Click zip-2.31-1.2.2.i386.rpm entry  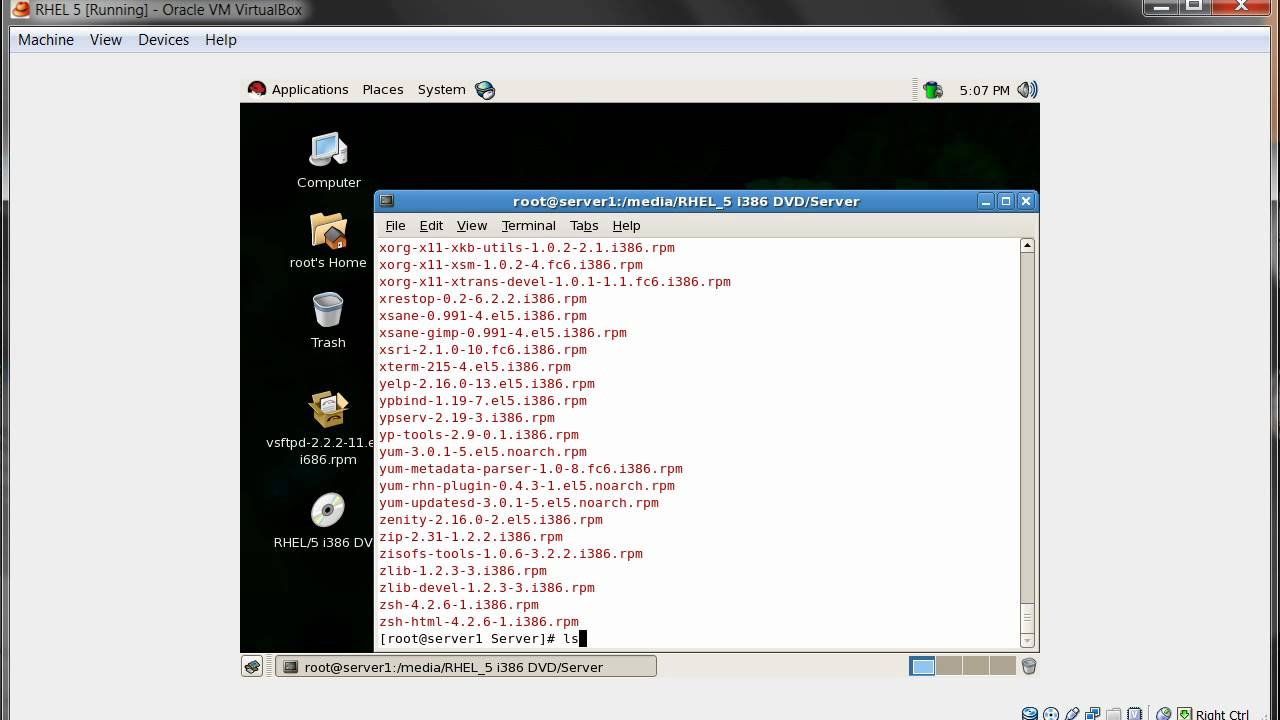coord(471,536)
